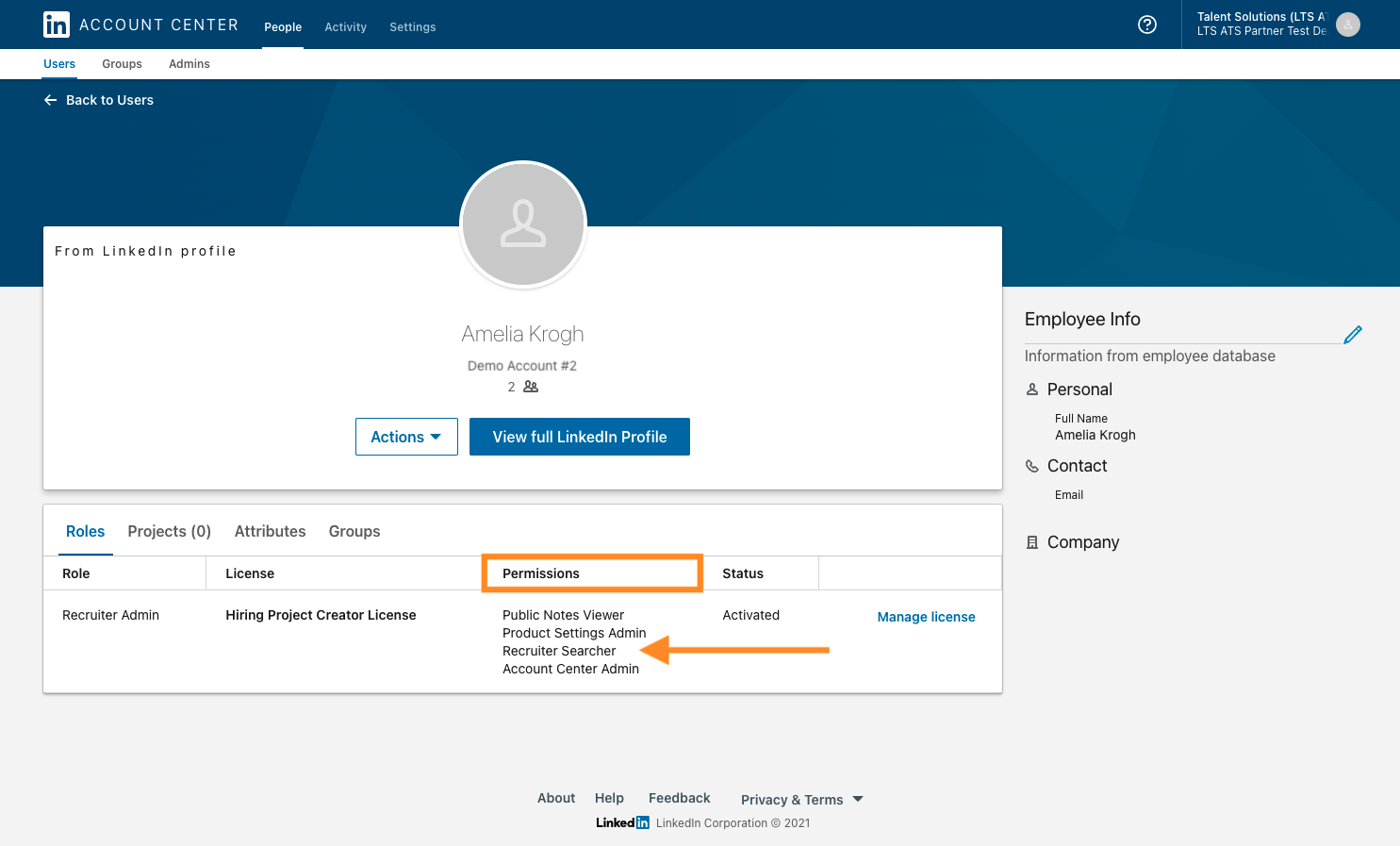Open the help question mark icon
This screenshot has width=1400, height=846.
(x=1147, y=25)
